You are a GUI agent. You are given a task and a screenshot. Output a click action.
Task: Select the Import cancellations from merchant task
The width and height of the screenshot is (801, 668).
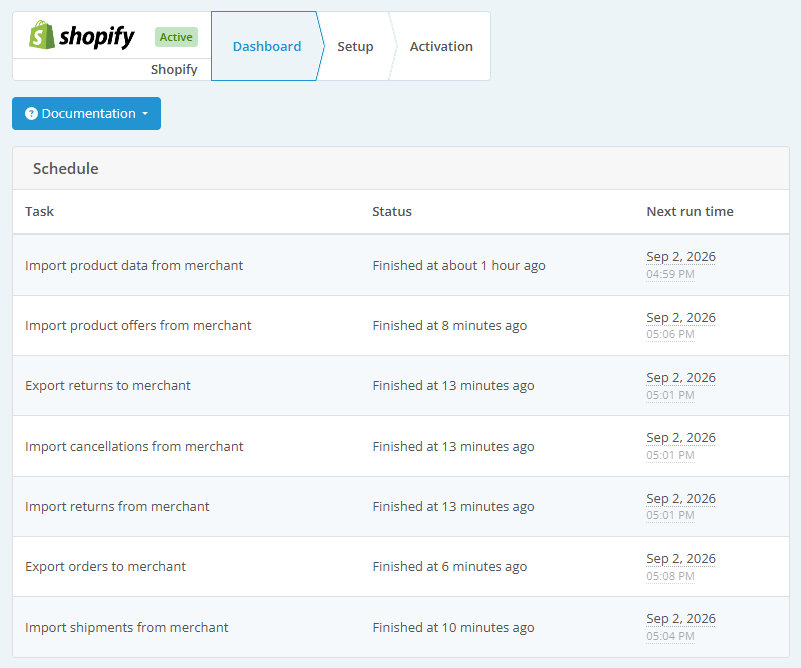tap(134, 446)
